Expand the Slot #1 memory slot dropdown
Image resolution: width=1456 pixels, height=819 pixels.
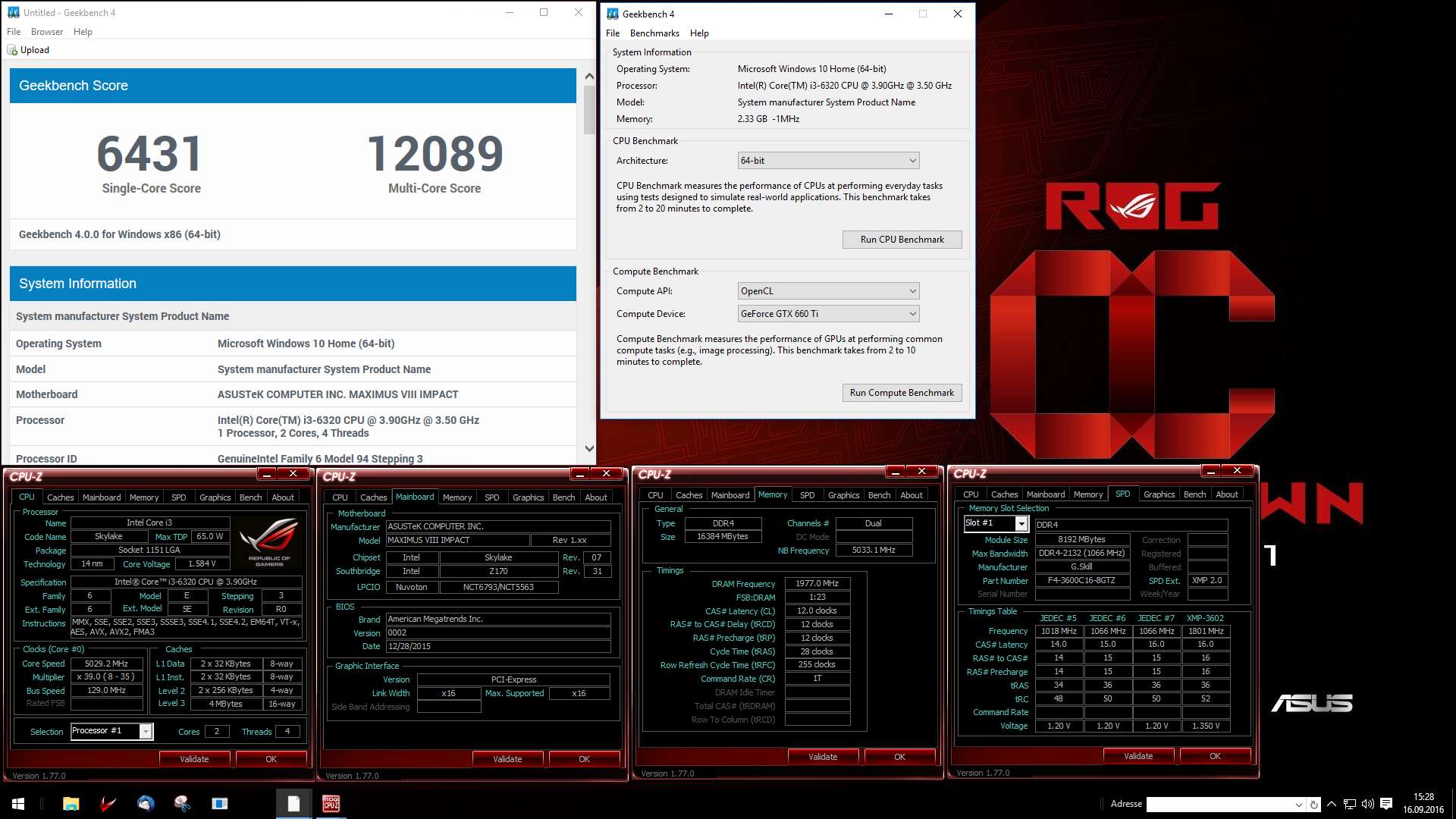coord(1021,523)
